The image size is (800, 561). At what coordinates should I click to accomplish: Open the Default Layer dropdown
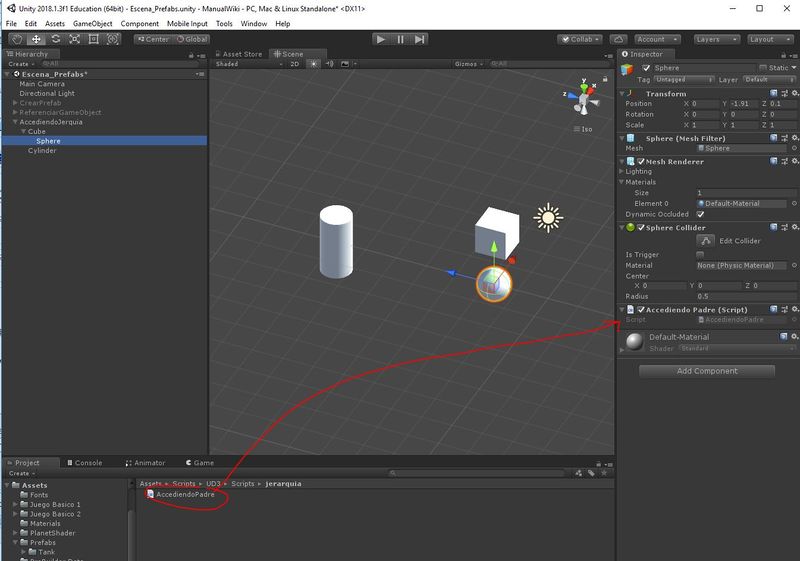click(x=769, y=80)
